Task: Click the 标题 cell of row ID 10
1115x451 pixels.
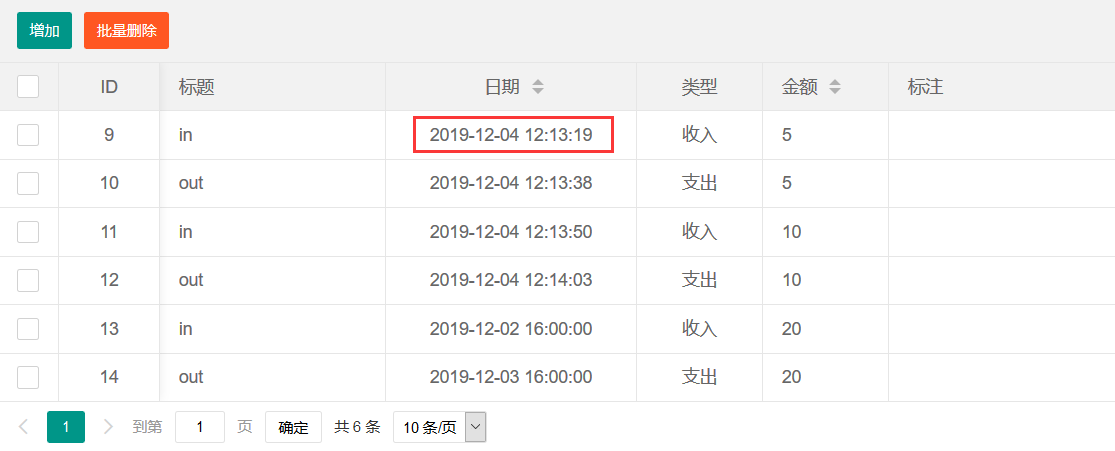Action: tap(191, 183)
